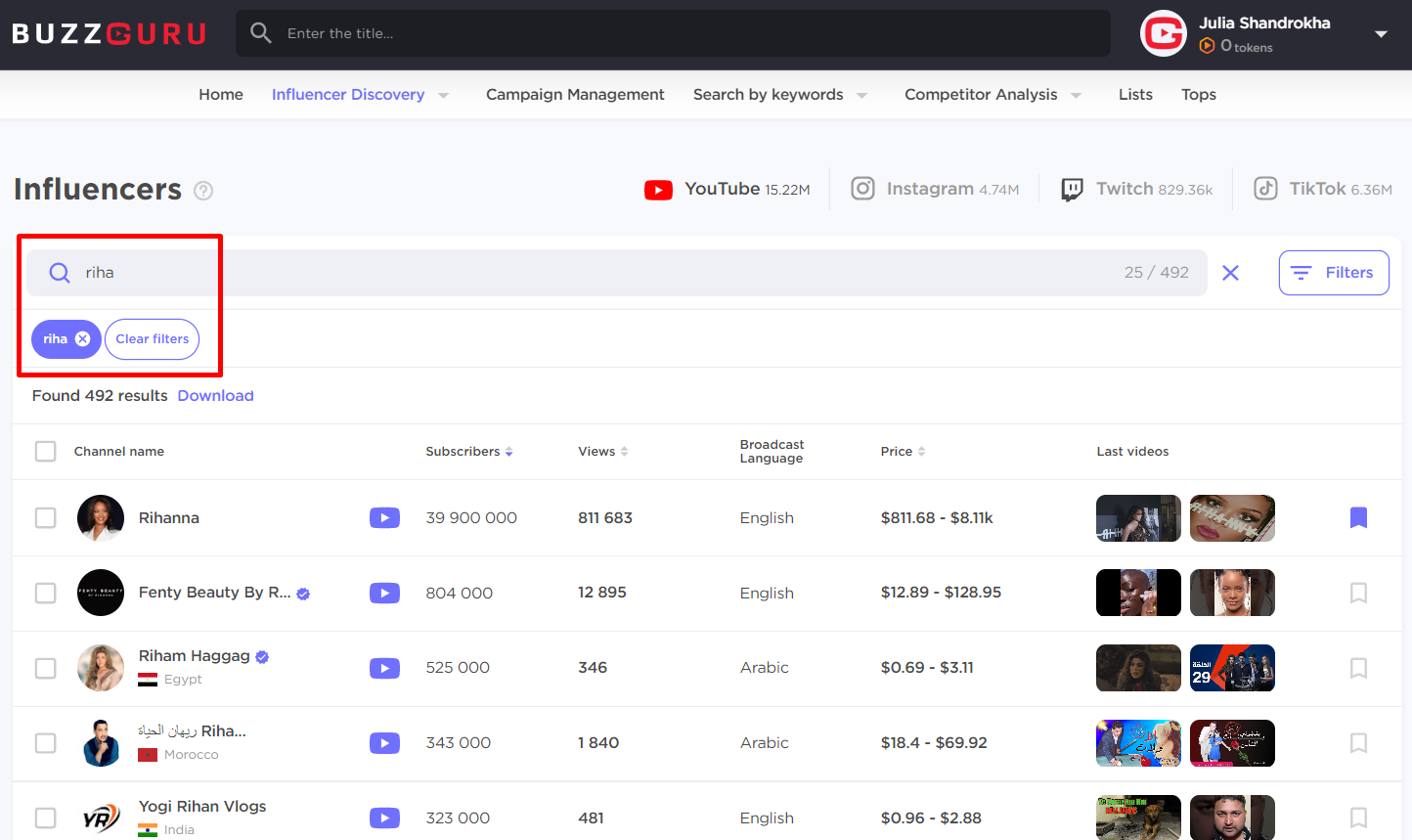
Task: Remove Rihanna's bookmark
Action: pyautogui.click(x=1358, y=517)
